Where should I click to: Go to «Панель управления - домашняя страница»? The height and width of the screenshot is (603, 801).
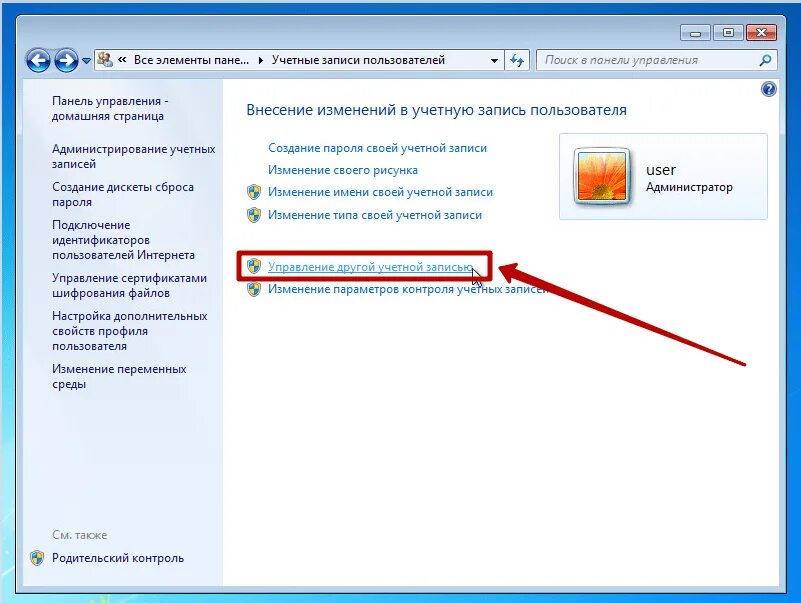(110, 108)
